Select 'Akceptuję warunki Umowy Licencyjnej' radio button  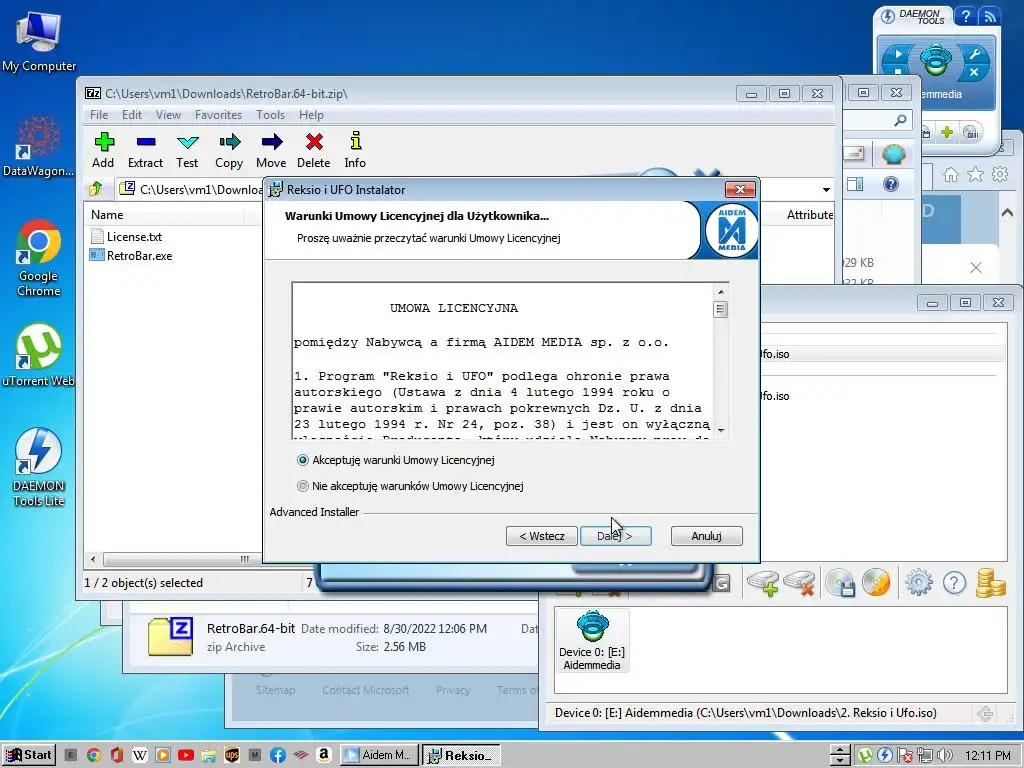coord(302,460)
